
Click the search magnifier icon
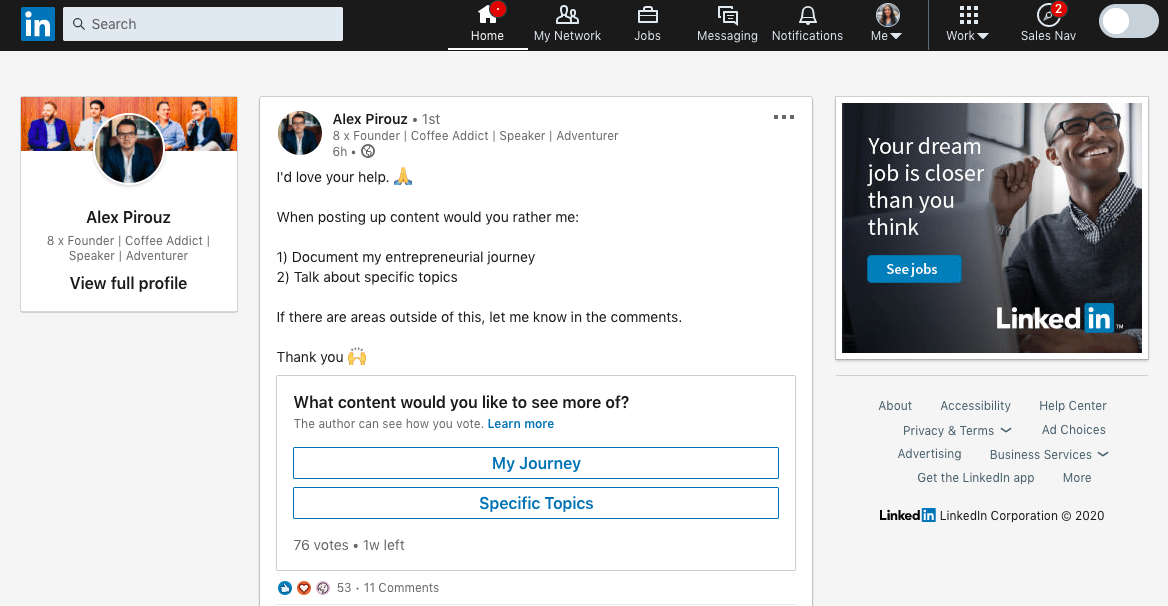(78, 24)
